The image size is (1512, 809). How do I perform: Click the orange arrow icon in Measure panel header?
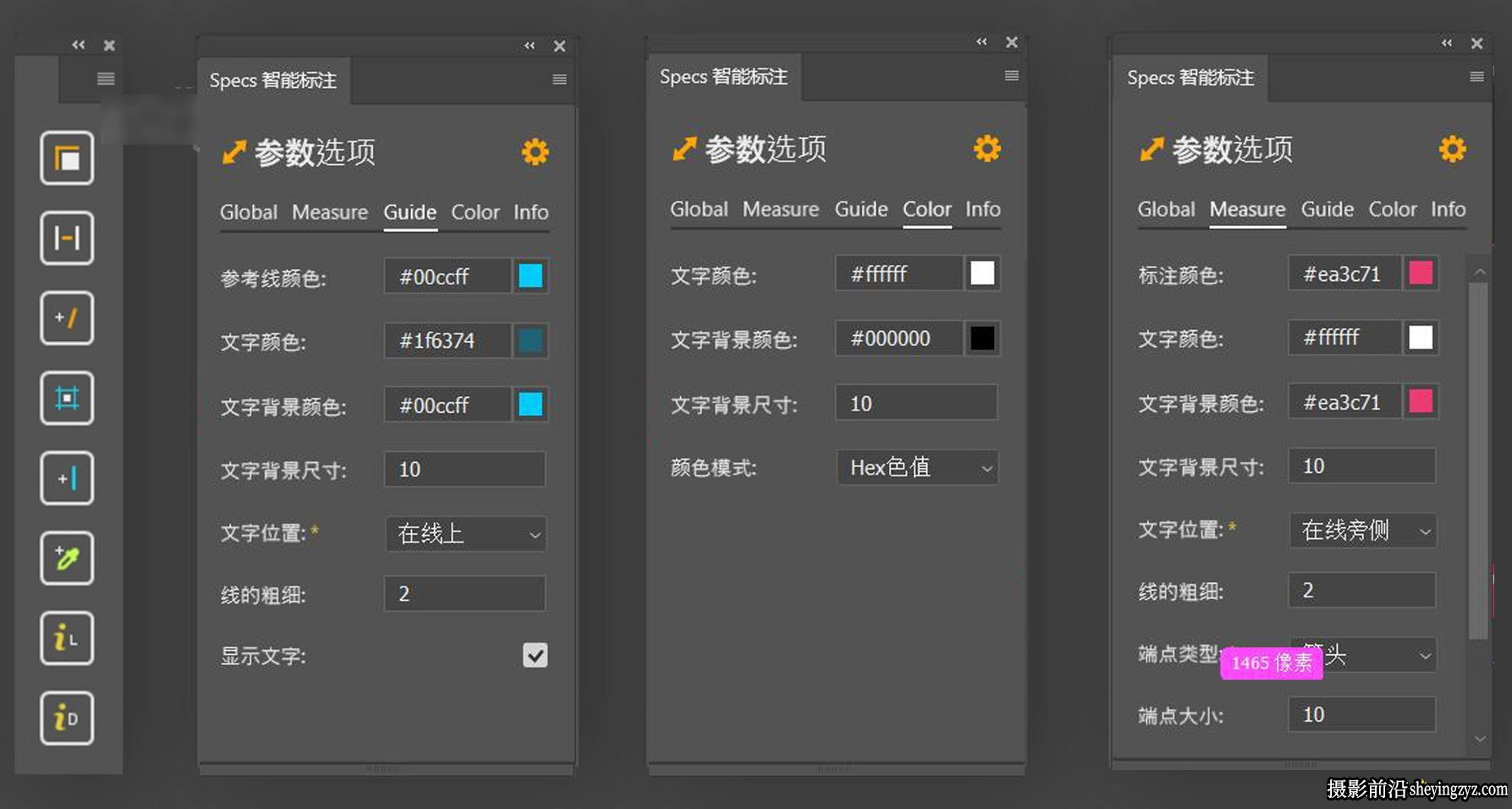pos(1152,150)
